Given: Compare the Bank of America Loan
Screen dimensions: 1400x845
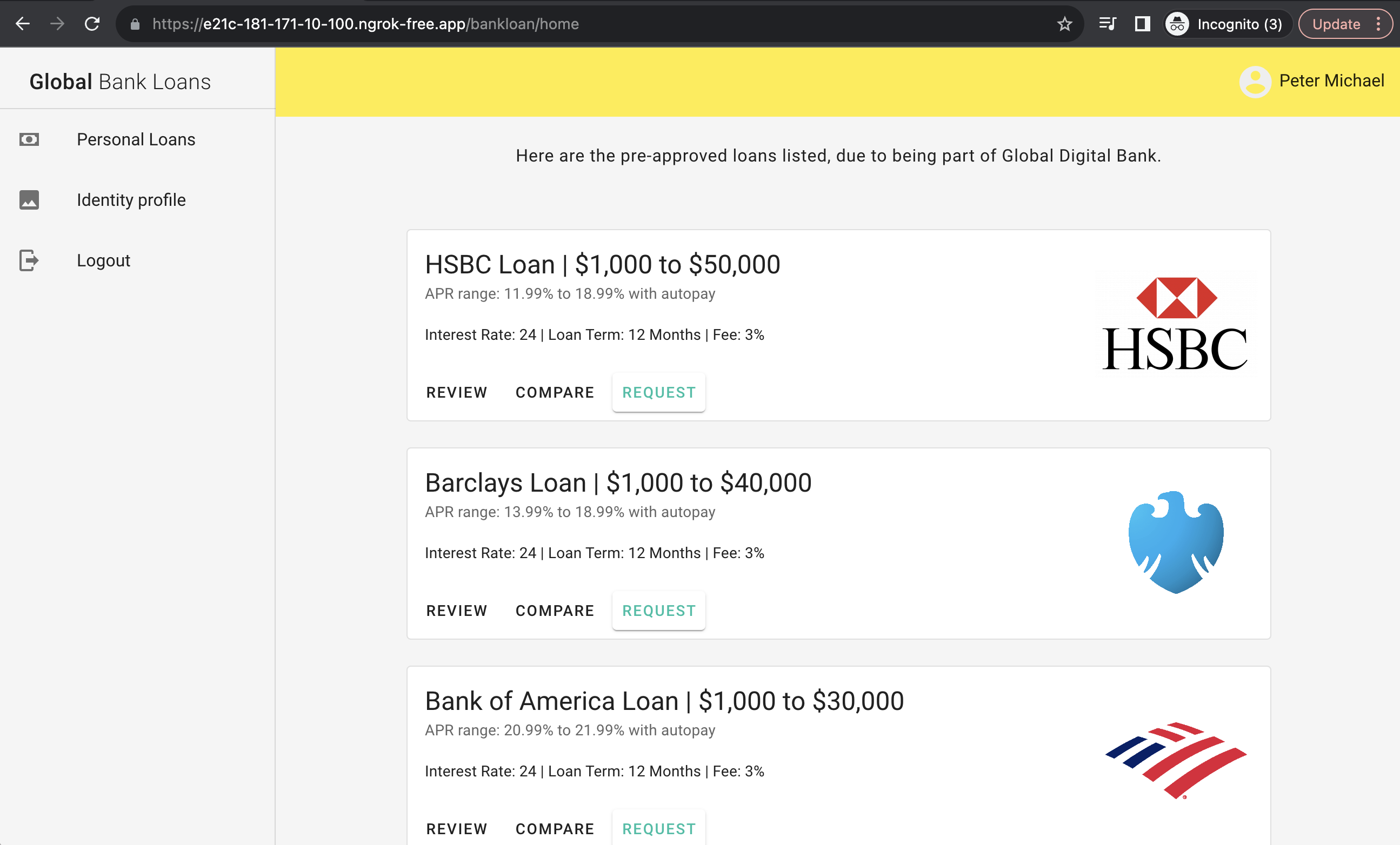Looking at the screenshot, I should click(555, 829).
